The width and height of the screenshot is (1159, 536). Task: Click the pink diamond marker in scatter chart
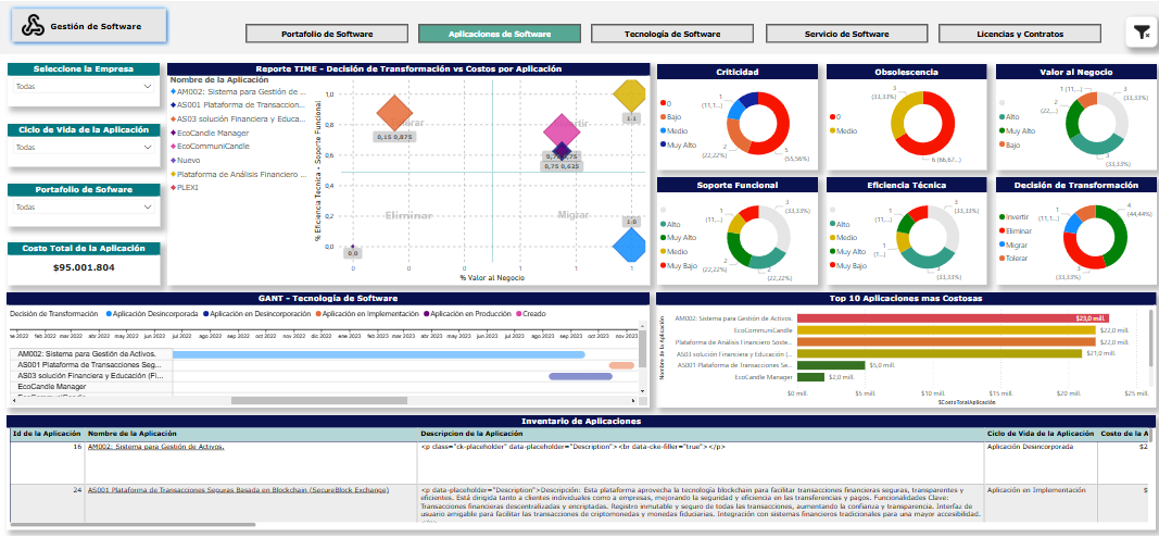(562, 131)
